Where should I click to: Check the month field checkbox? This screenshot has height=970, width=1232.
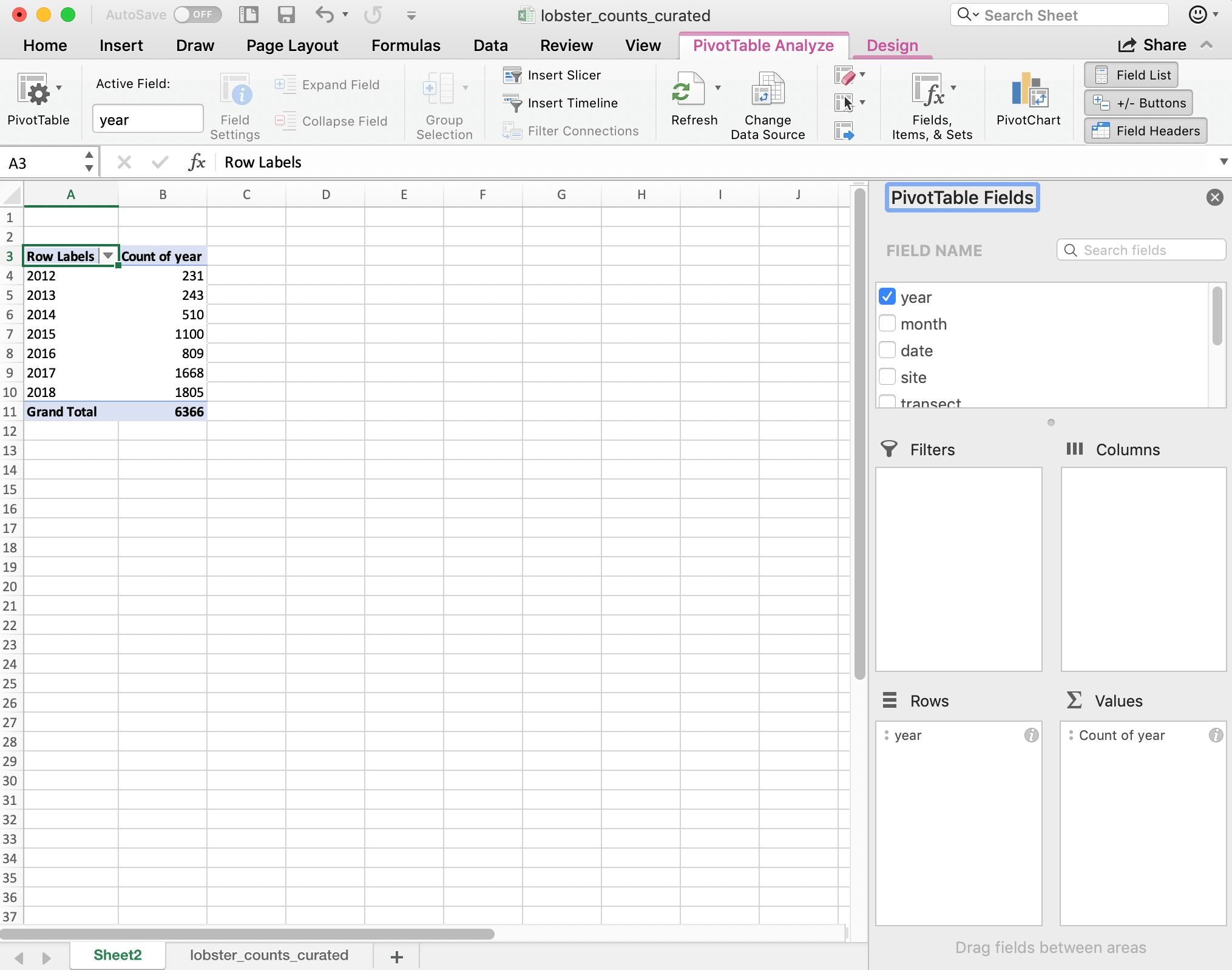(x=887, y=323)
